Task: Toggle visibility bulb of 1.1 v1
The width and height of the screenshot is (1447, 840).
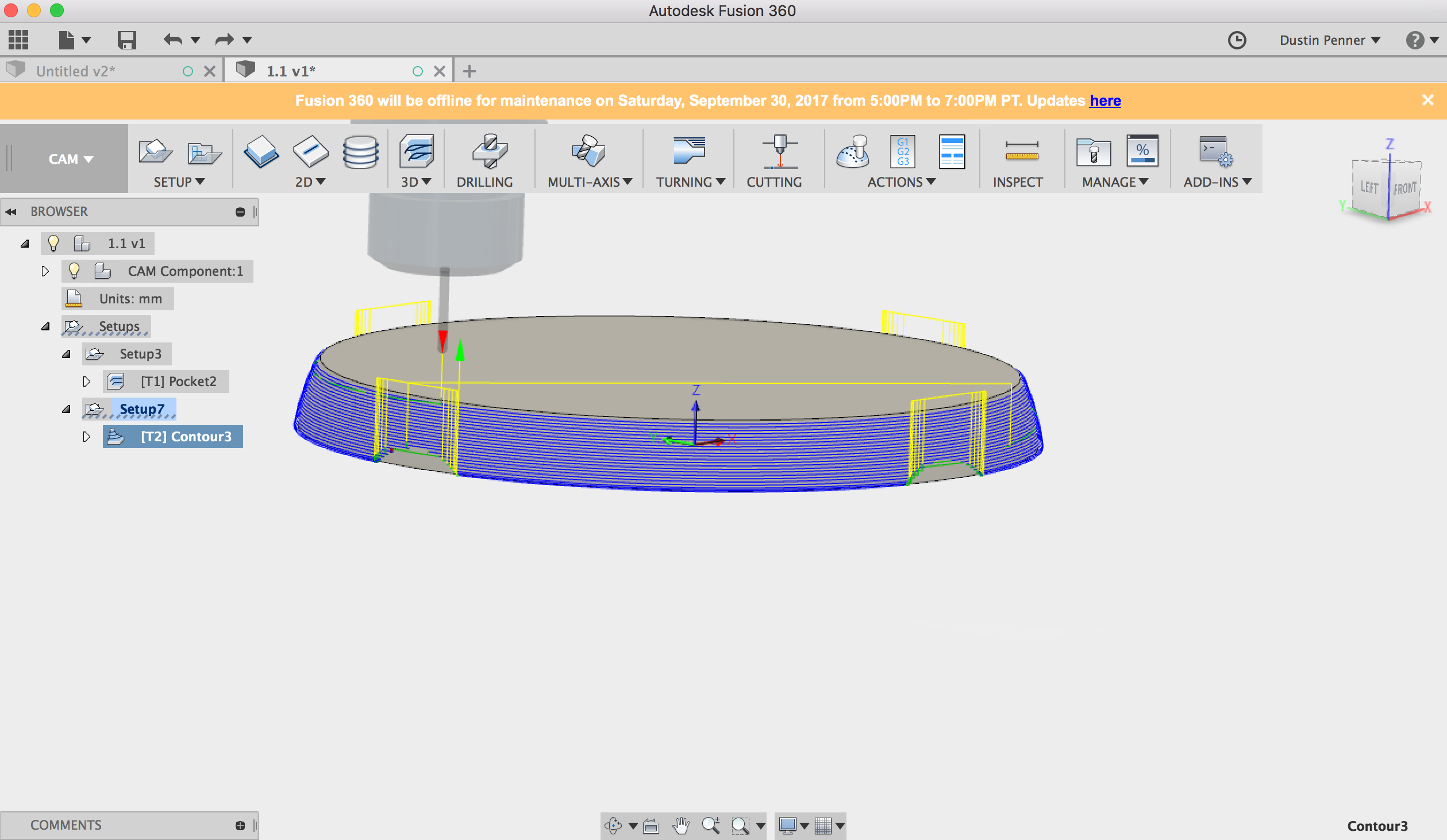Action: (x=53, y=243)
